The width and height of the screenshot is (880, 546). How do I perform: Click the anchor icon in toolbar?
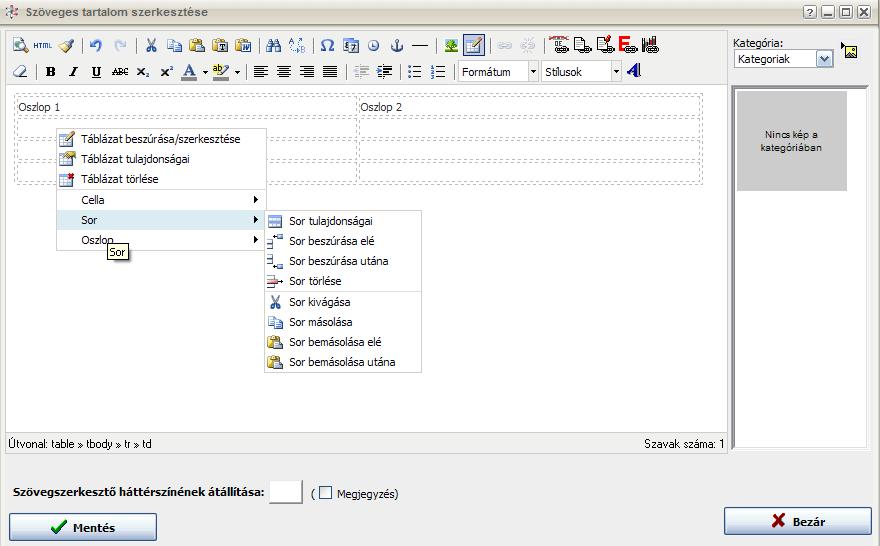tap(396, 46)
